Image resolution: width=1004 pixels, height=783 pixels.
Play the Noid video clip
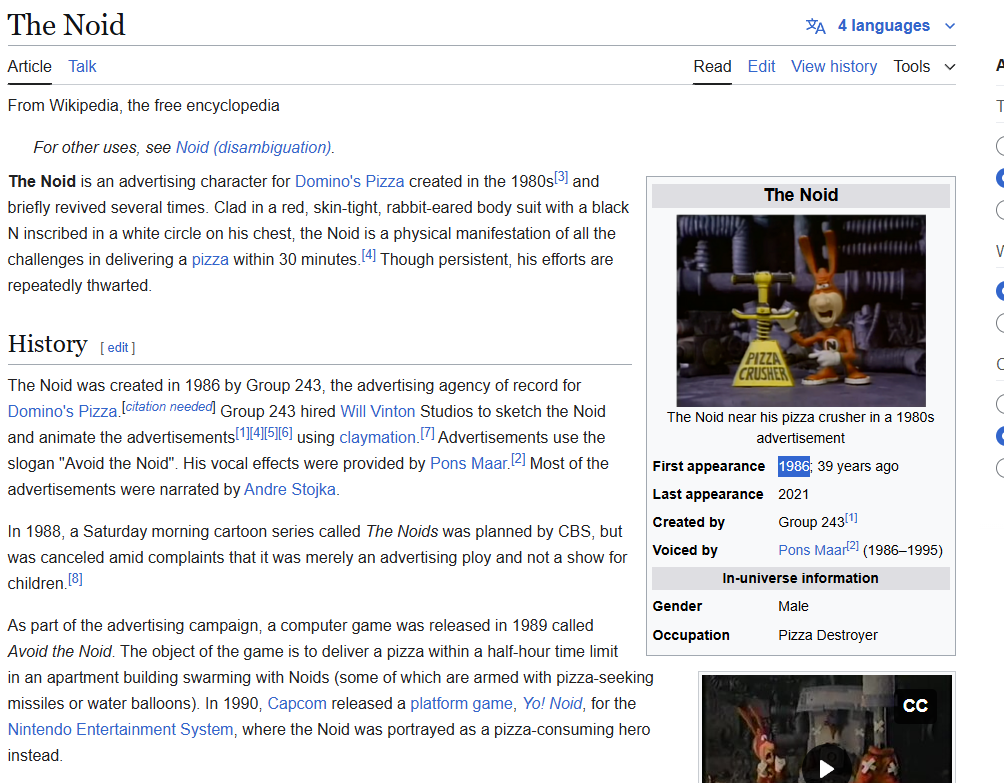827,768
